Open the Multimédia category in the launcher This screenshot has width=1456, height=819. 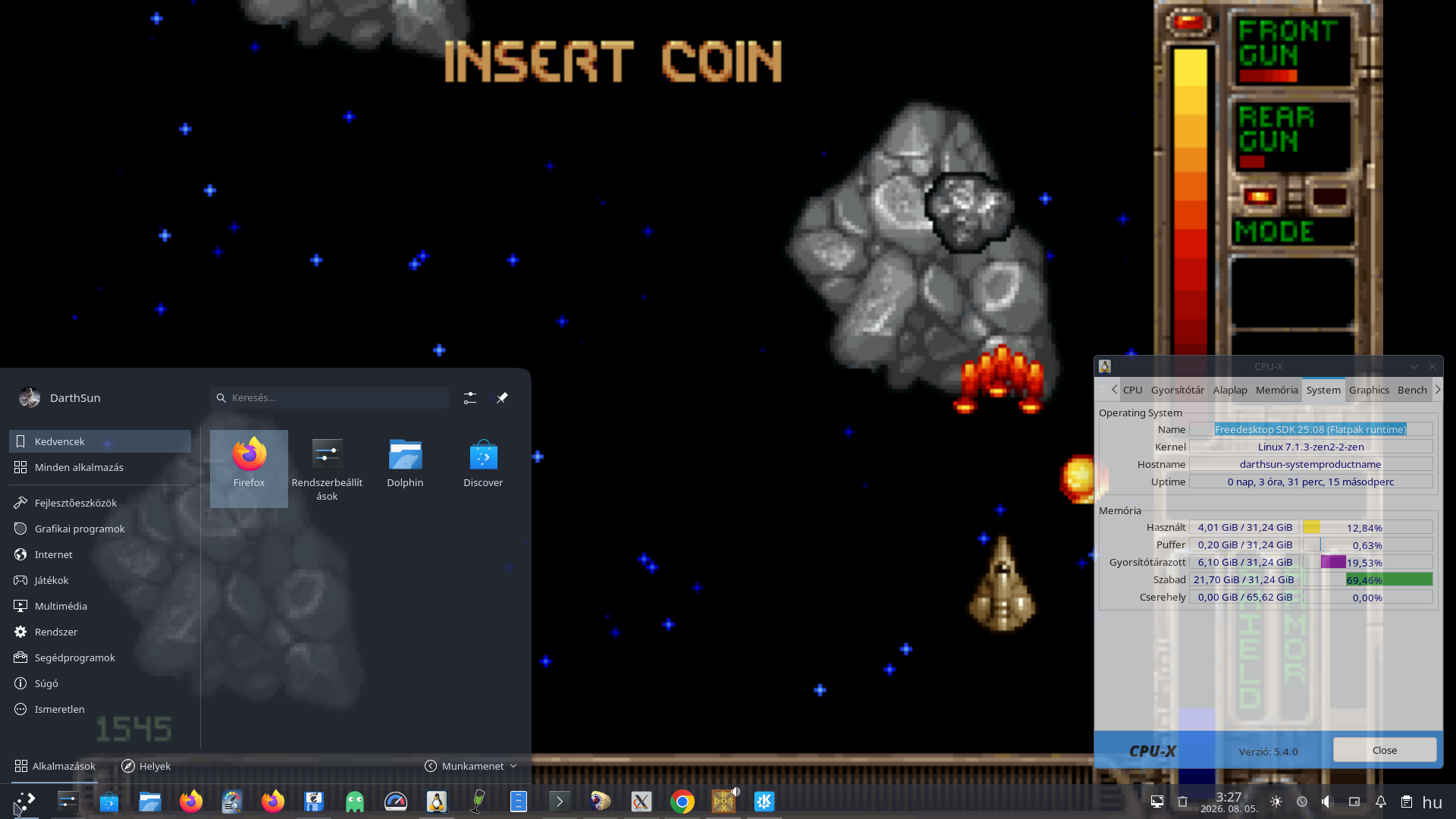point(100,606)
